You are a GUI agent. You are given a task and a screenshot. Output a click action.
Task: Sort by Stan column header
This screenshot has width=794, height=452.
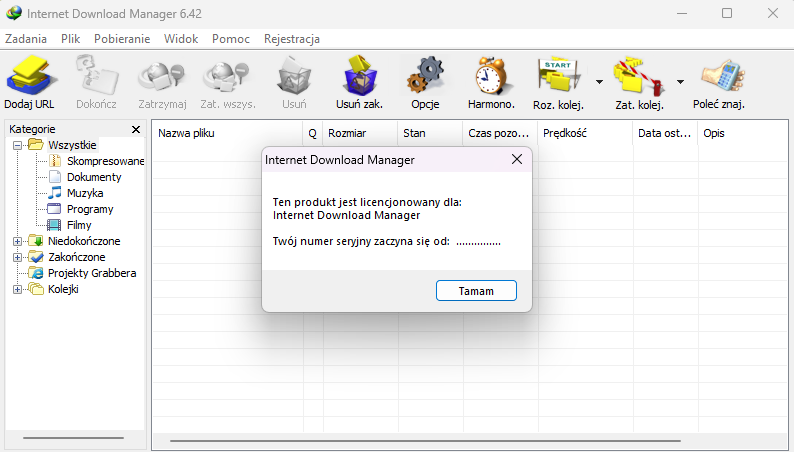430,133
